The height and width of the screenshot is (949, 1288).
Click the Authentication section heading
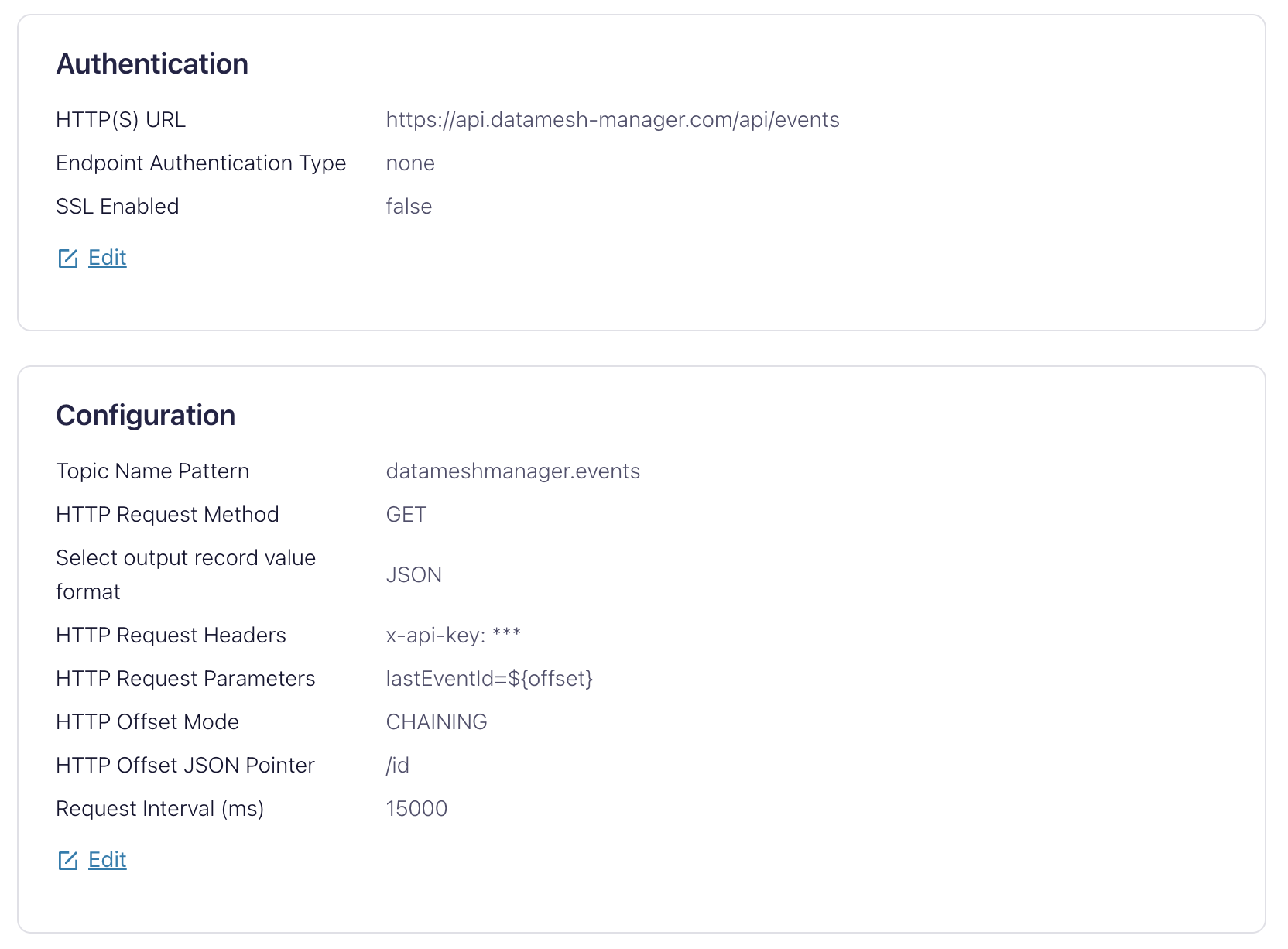pos(152,64)
